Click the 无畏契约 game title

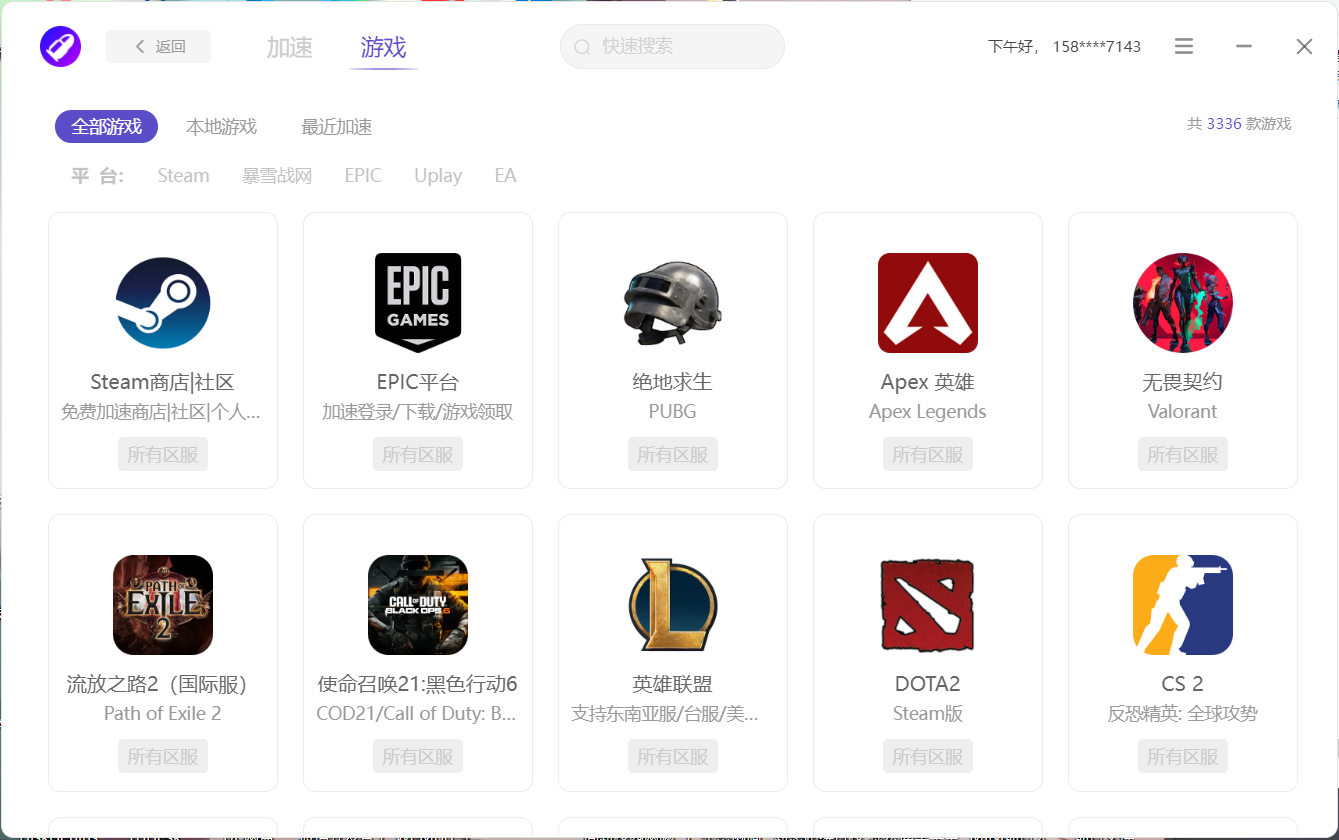(x=1183, y=382)
